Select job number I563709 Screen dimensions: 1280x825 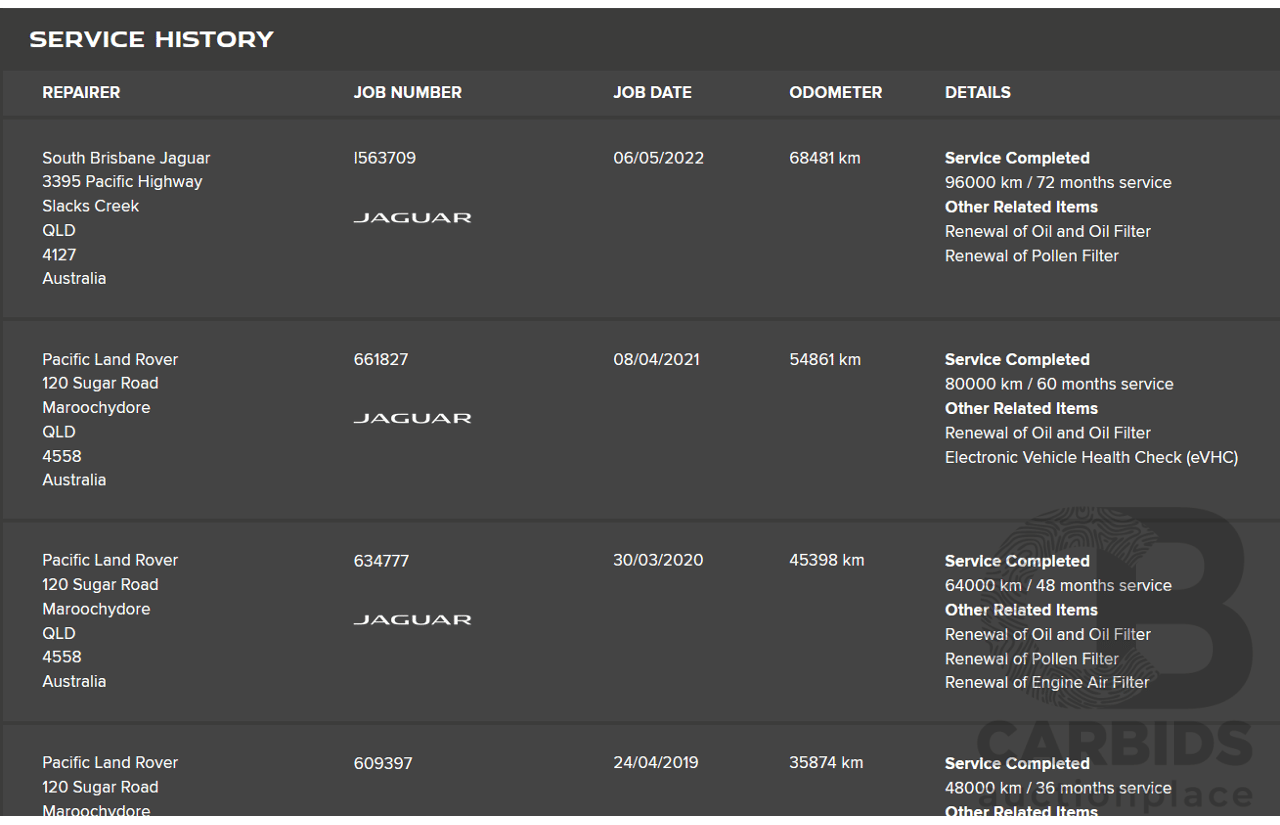384,158
